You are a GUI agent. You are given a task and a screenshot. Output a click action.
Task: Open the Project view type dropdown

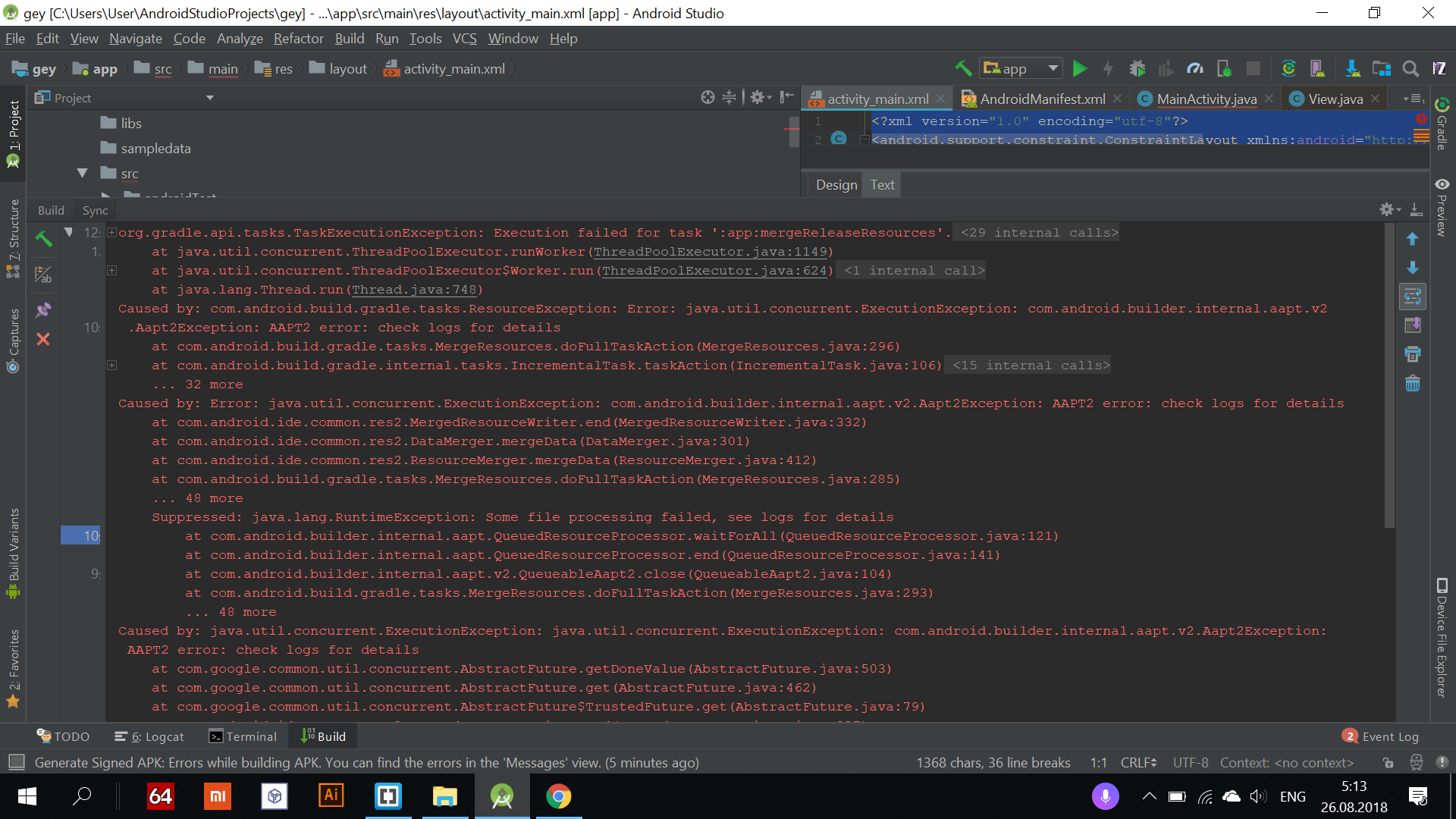(210, 98)
